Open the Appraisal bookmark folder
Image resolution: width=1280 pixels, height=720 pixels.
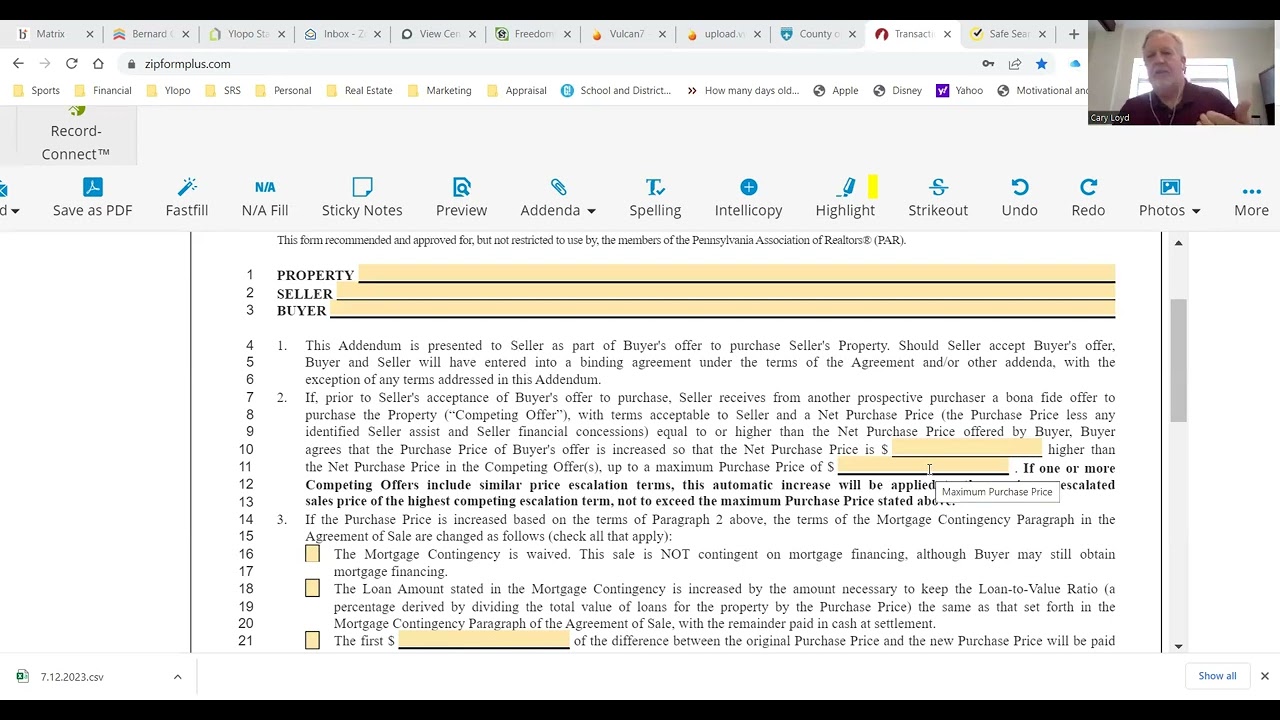(517, 90)
